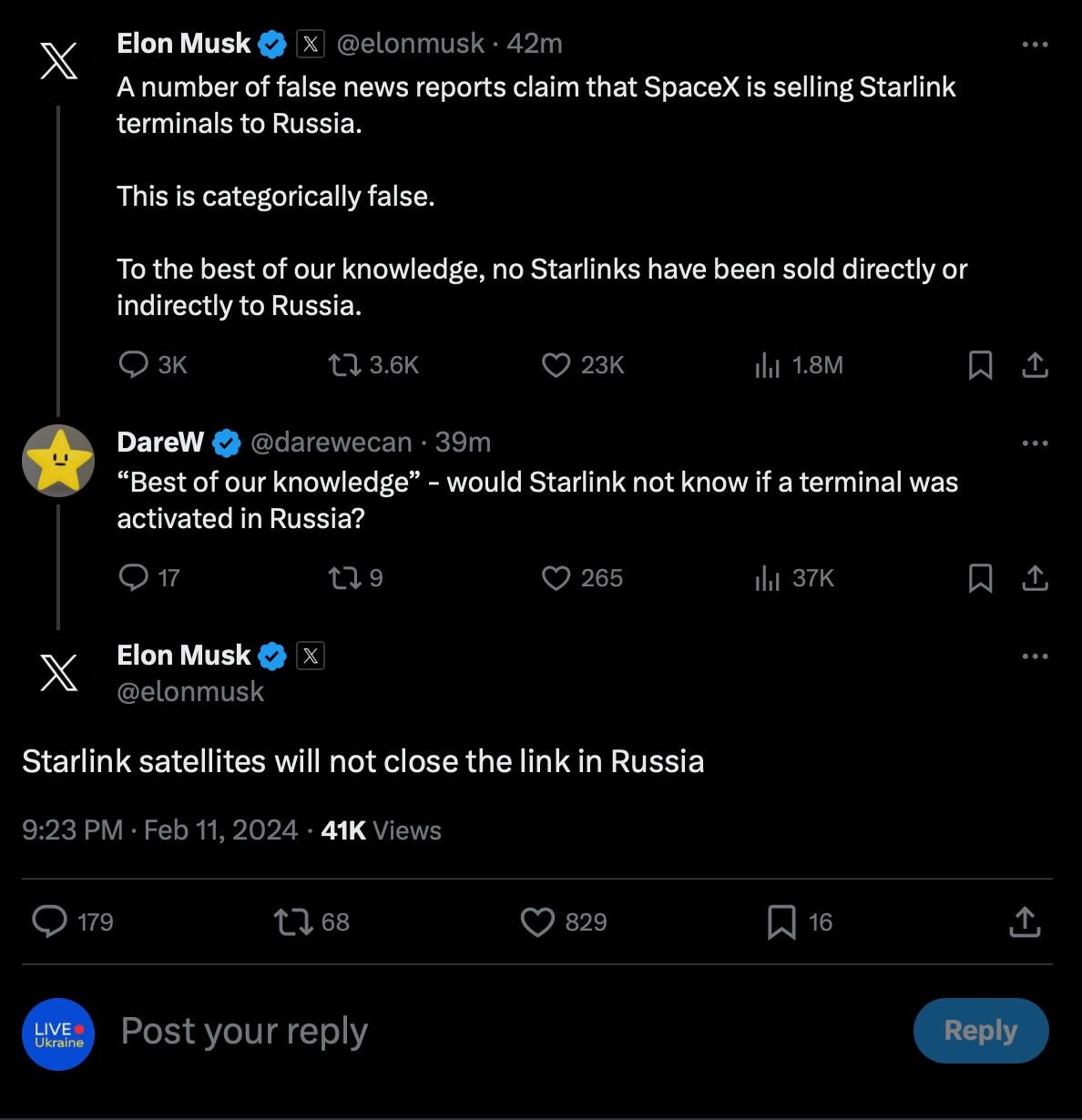1082x1120 pixels.
Task: Click the Reply button
Action: point(981,1030)
